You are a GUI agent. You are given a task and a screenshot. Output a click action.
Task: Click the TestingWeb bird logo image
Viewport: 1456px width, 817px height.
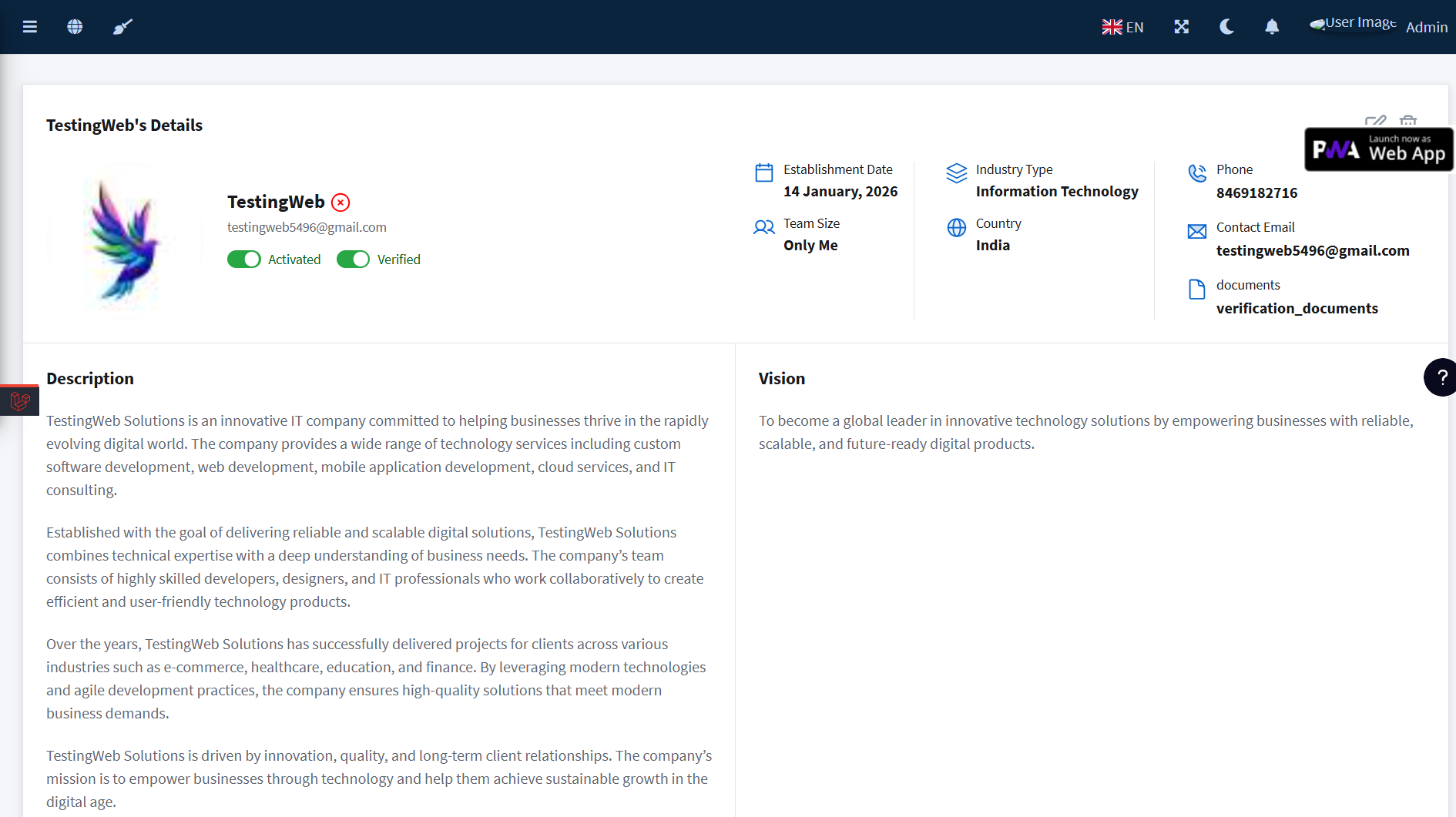pyautogui.click(x=124, y=240)
